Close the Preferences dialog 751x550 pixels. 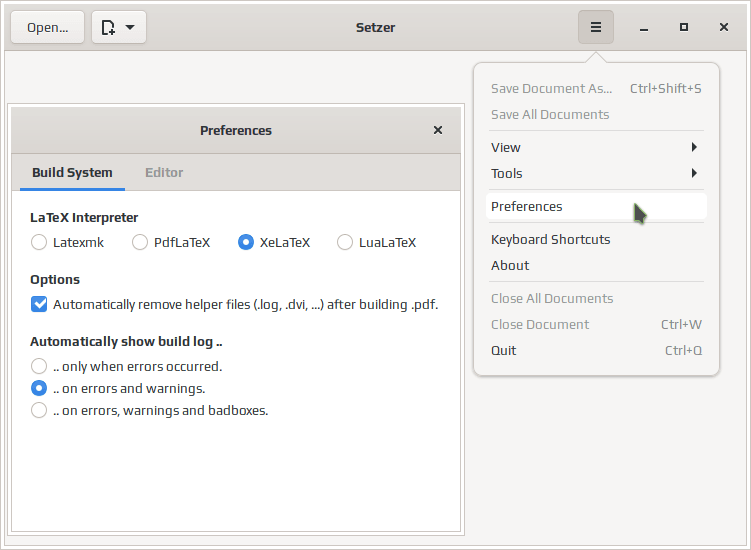click(x=438, y=130)
